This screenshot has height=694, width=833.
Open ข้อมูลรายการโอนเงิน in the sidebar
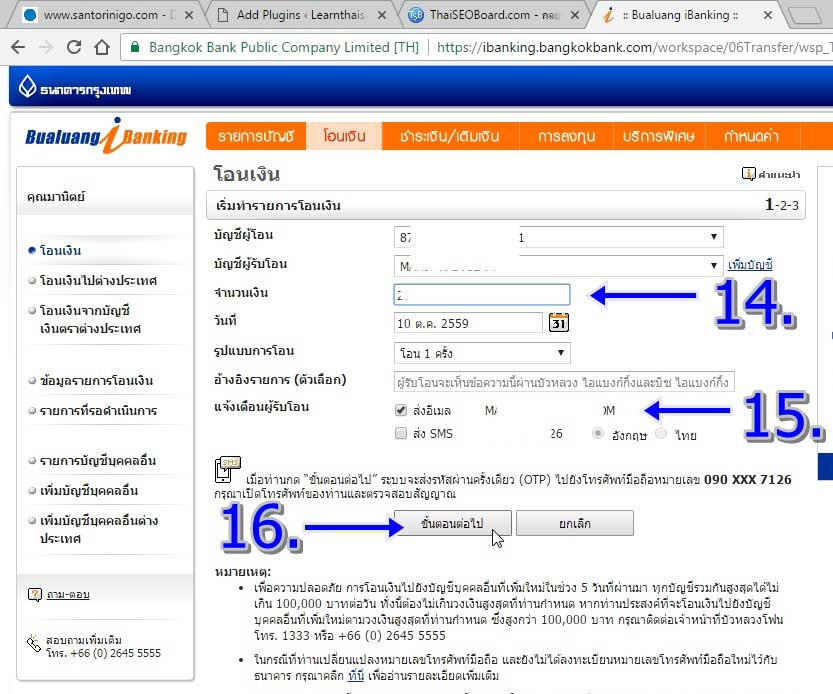[96, 380]
